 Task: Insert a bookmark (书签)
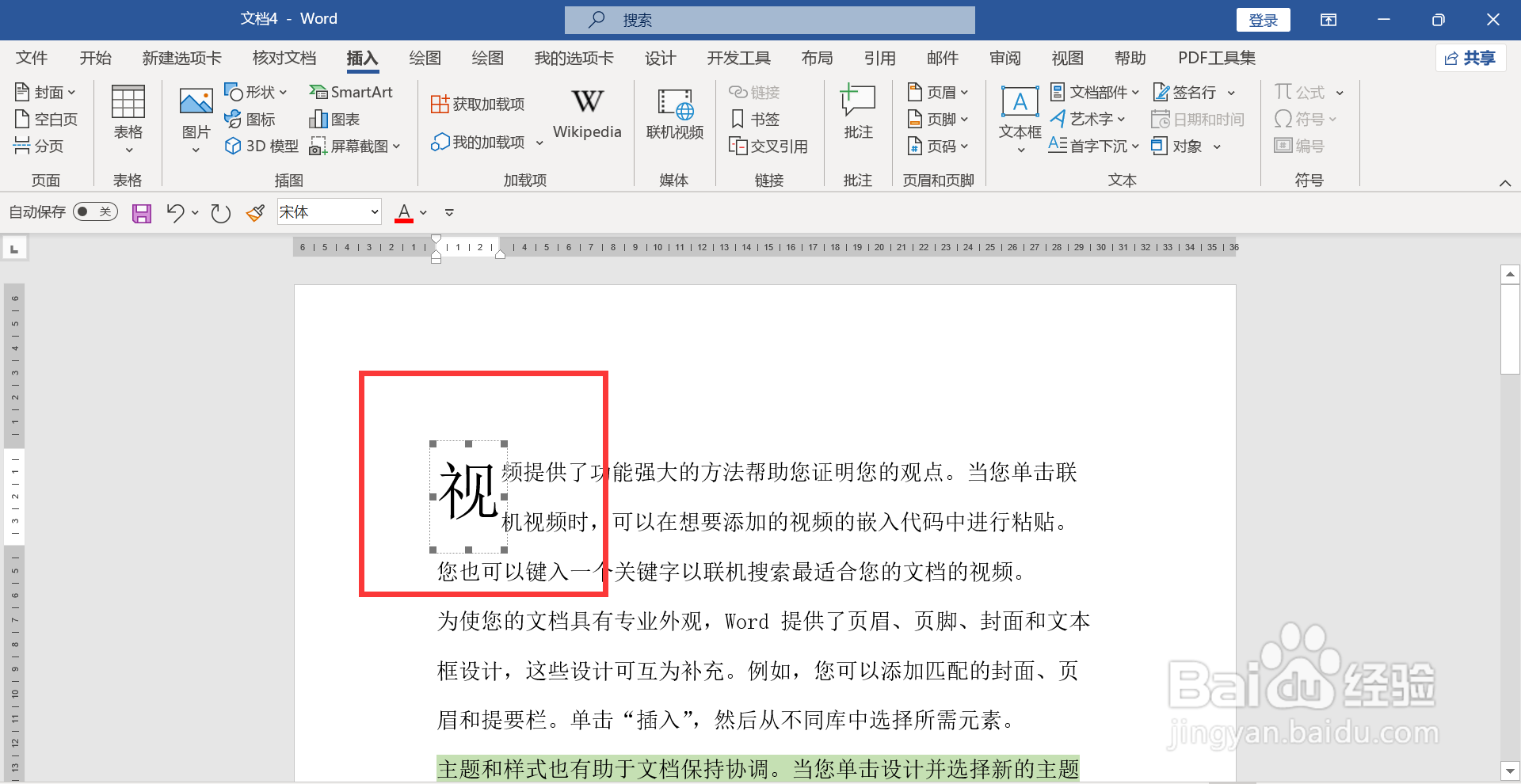pos(755,120)
